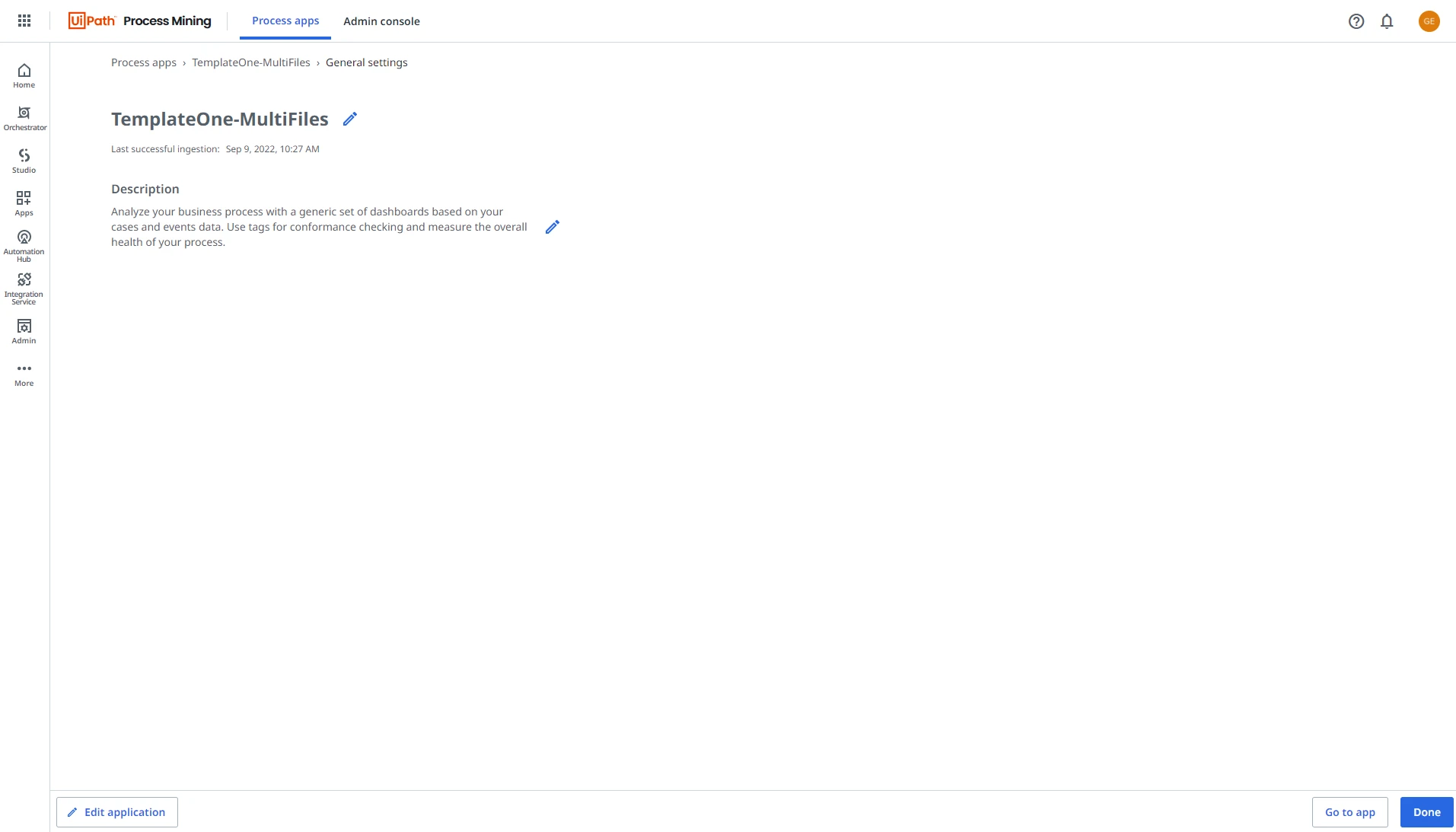The height and width of the screenshot is (832, 1456).
Task: Click the description paragraph text
Action: pos(319,227)
